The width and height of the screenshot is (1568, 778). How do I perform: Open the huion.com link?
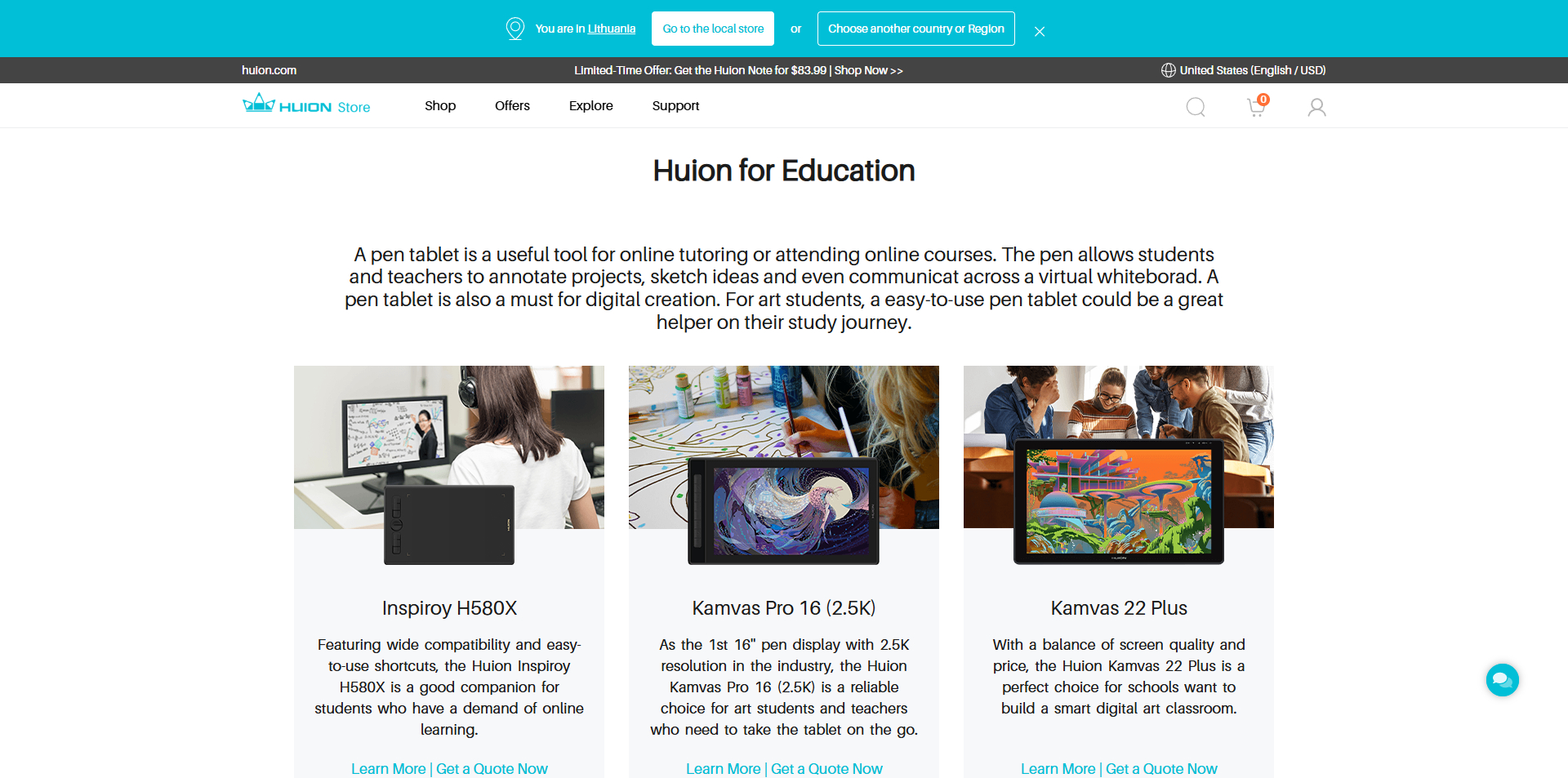(x=269, y=70)
